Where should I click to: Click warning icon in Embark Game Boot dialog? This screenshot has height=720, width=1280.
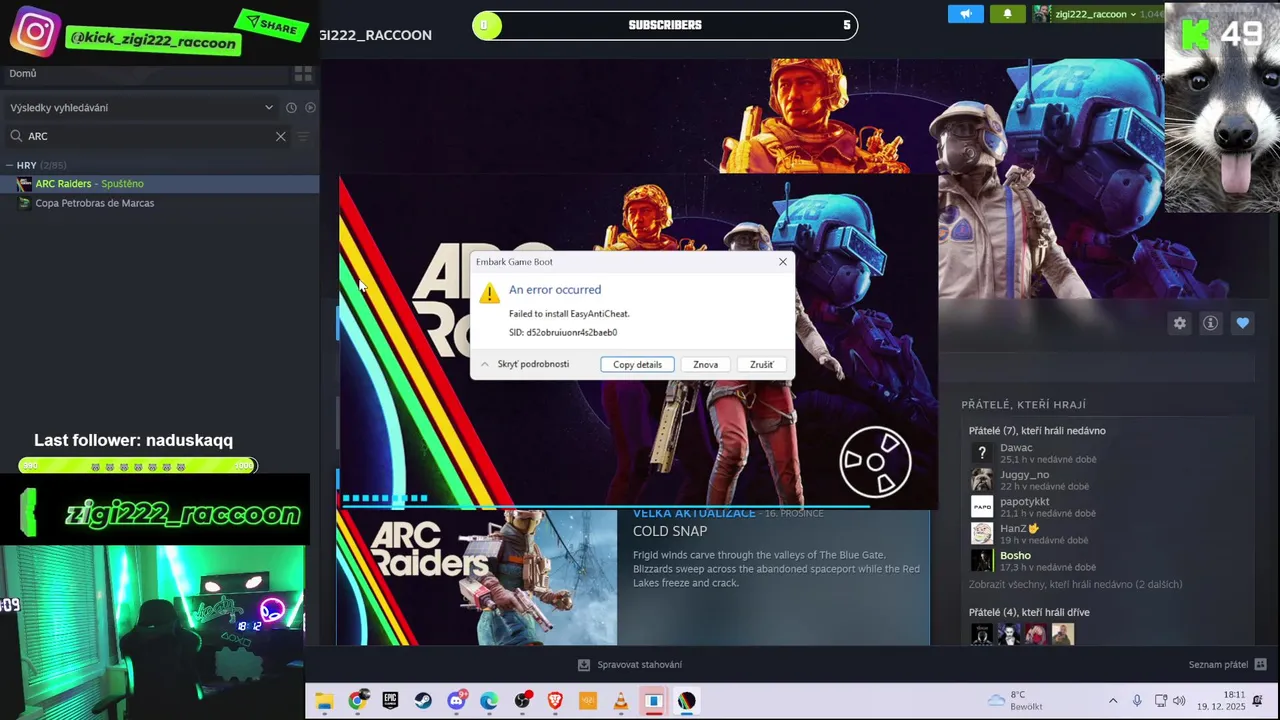(x=489, y=292)
